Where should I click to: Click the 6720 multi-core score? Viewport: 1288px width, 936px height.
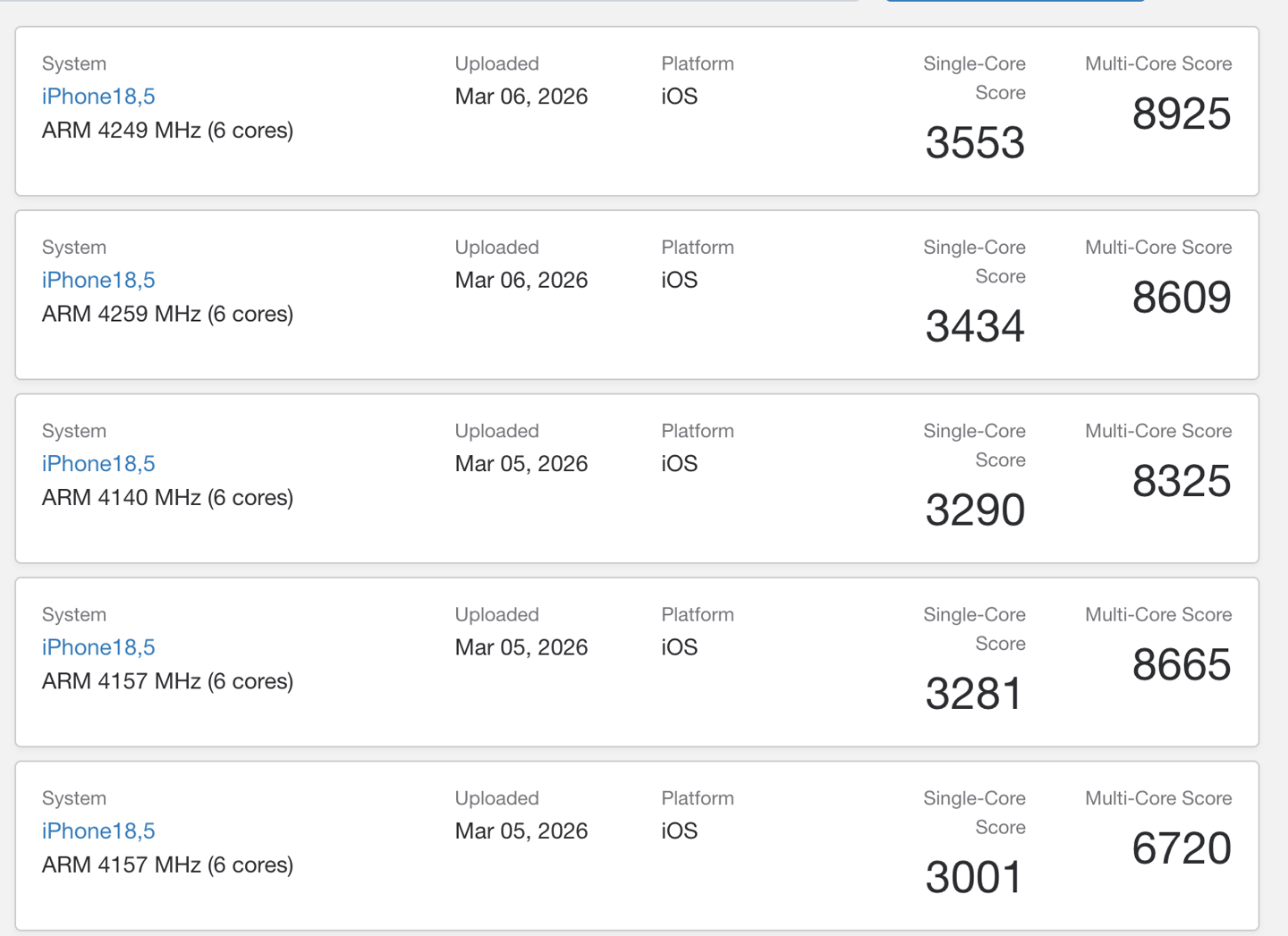[x=1181, y=848]
